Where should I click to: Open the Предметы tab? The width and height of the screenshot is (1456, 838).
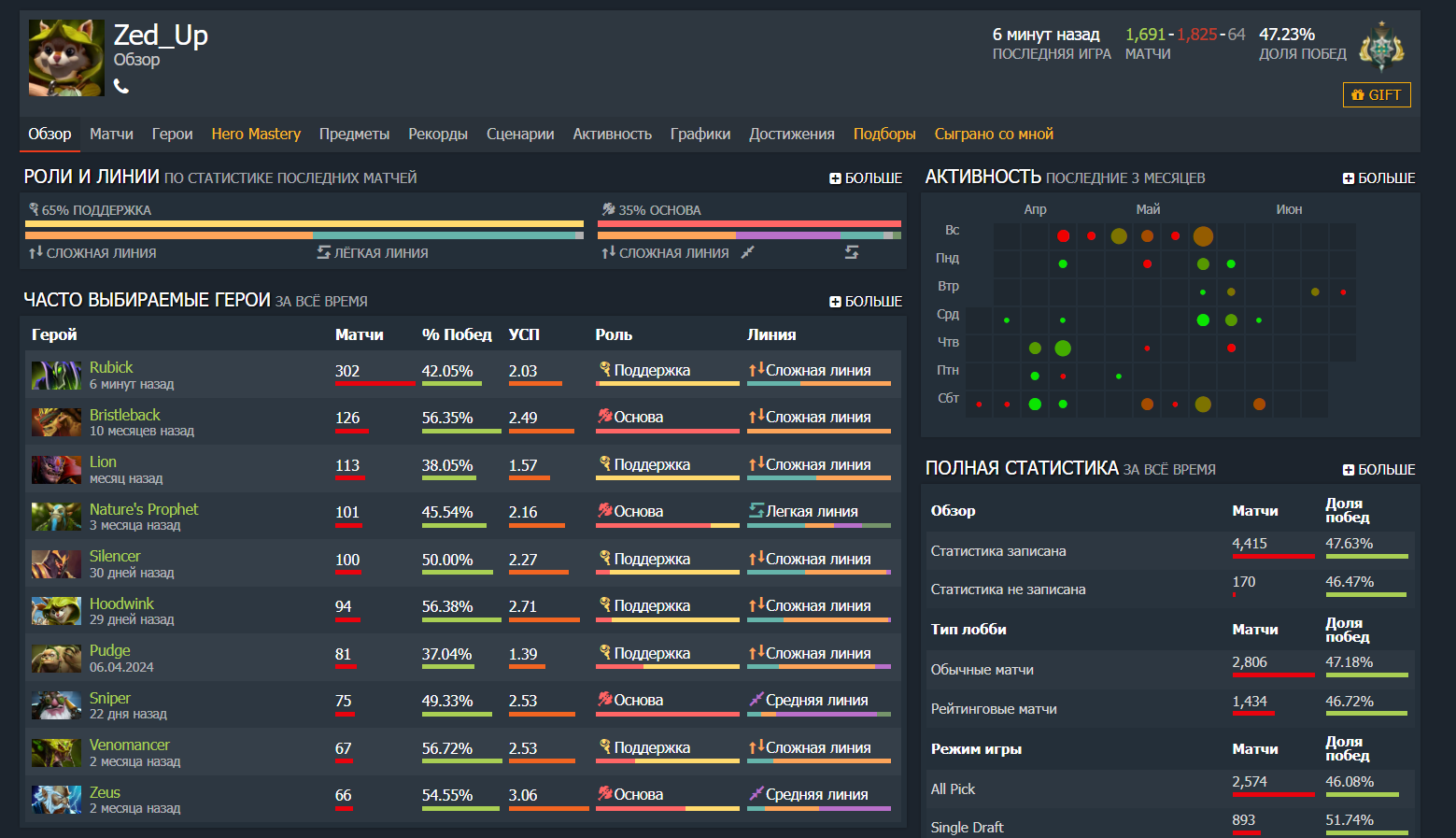pyautogui.click(x=354, y=134)
